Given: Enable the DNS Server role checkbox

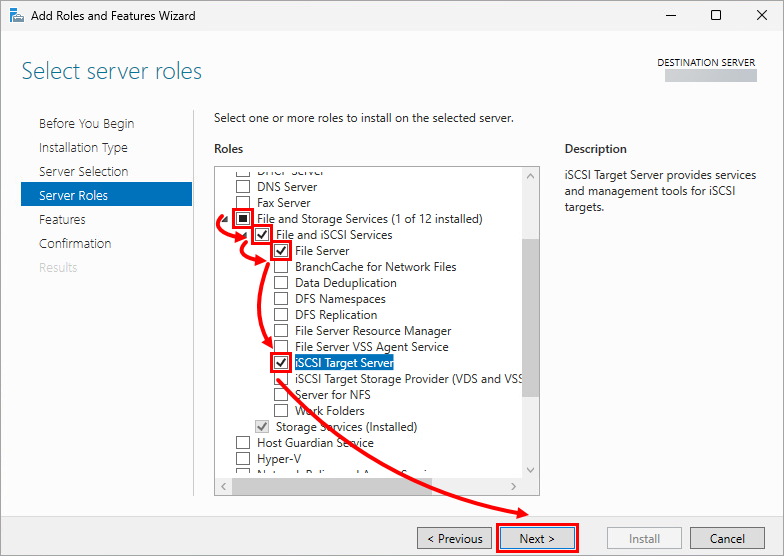Looking at the screenshot, I should 243,186.
